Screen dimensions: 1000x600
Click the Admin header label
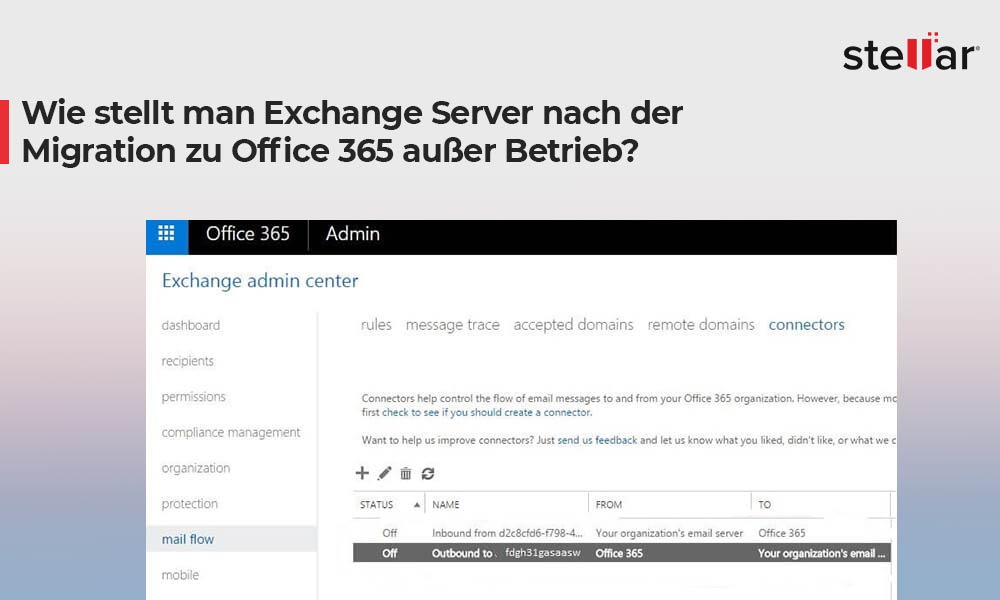[353, 234]
